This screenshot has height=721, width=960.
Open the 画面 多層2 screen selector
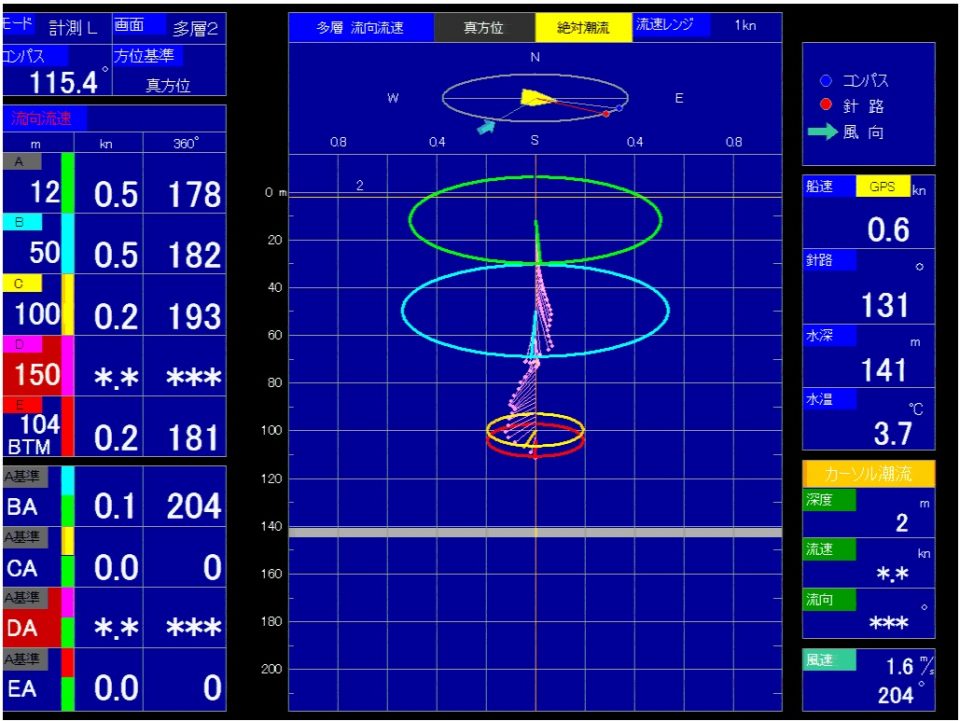tap(169, 28)
